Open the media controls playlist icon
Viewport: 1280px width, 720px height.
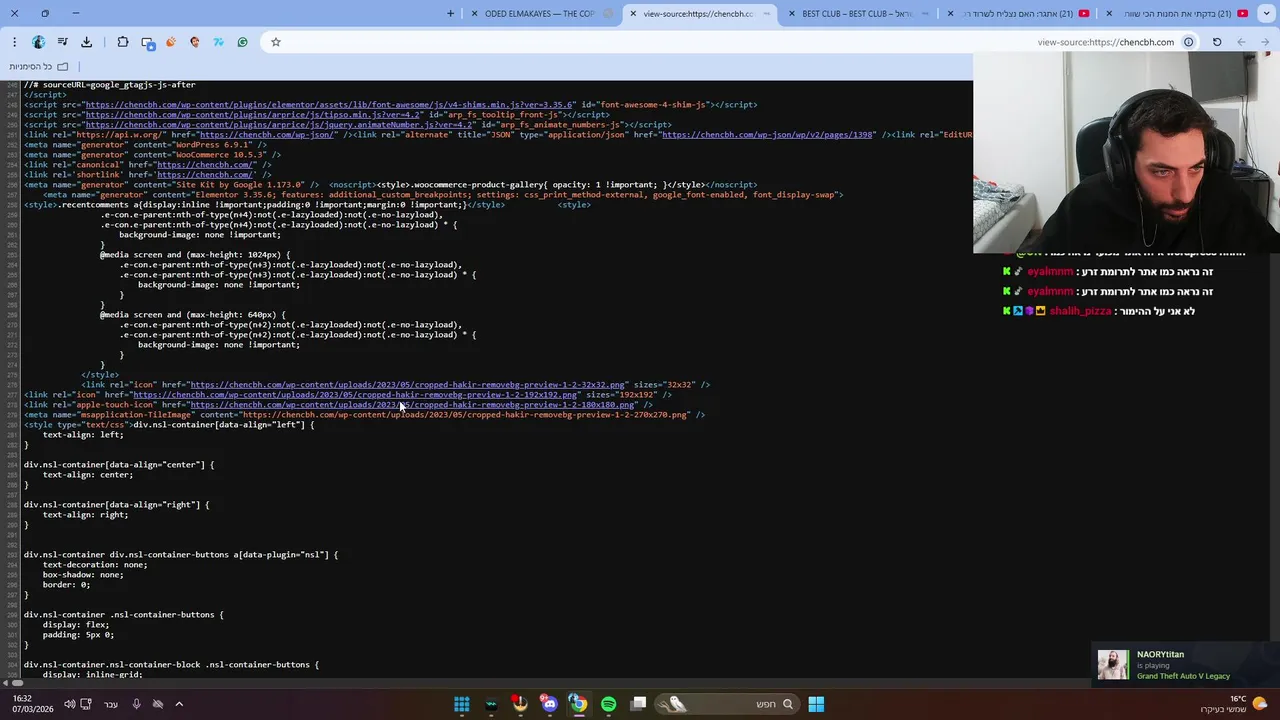62,42
